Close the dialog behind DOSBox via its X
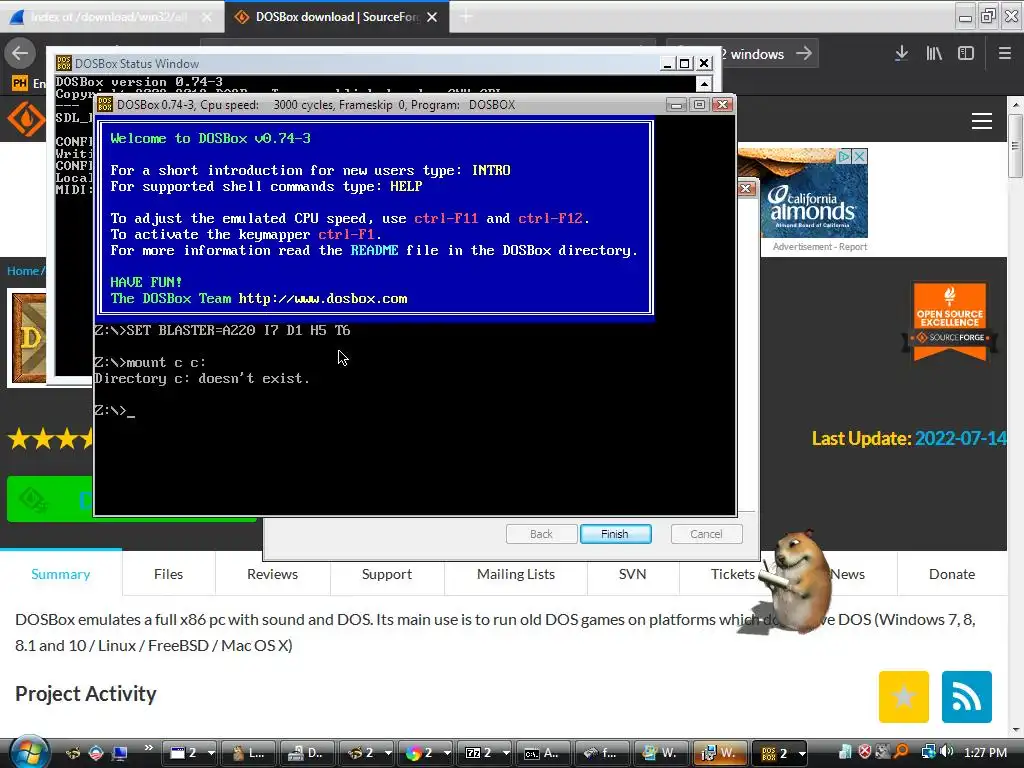The height and width of the screenshot is (768, 1024). (746, 189)
